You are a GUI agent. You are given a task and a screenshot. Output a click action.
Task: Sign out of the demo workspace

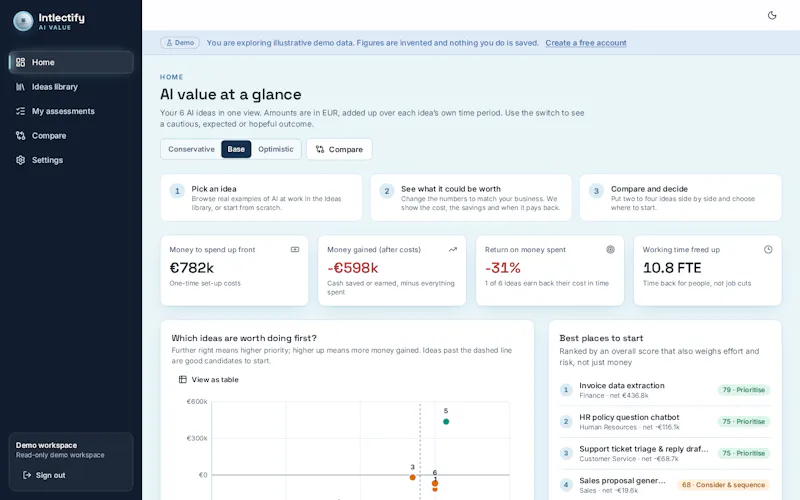click(x=44, y=475)
